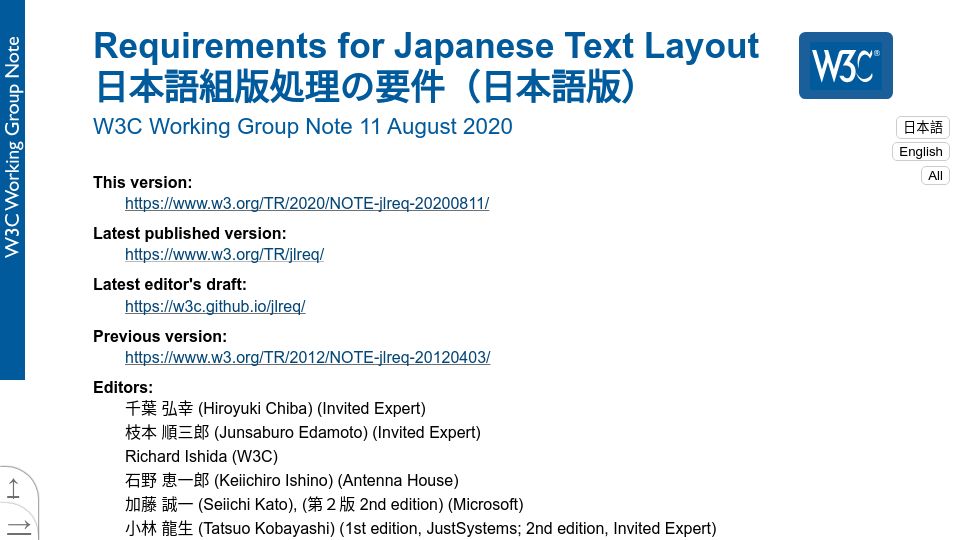The image size is (960, 540).
Task: Open the latest published version link
Action: point(224,254)
